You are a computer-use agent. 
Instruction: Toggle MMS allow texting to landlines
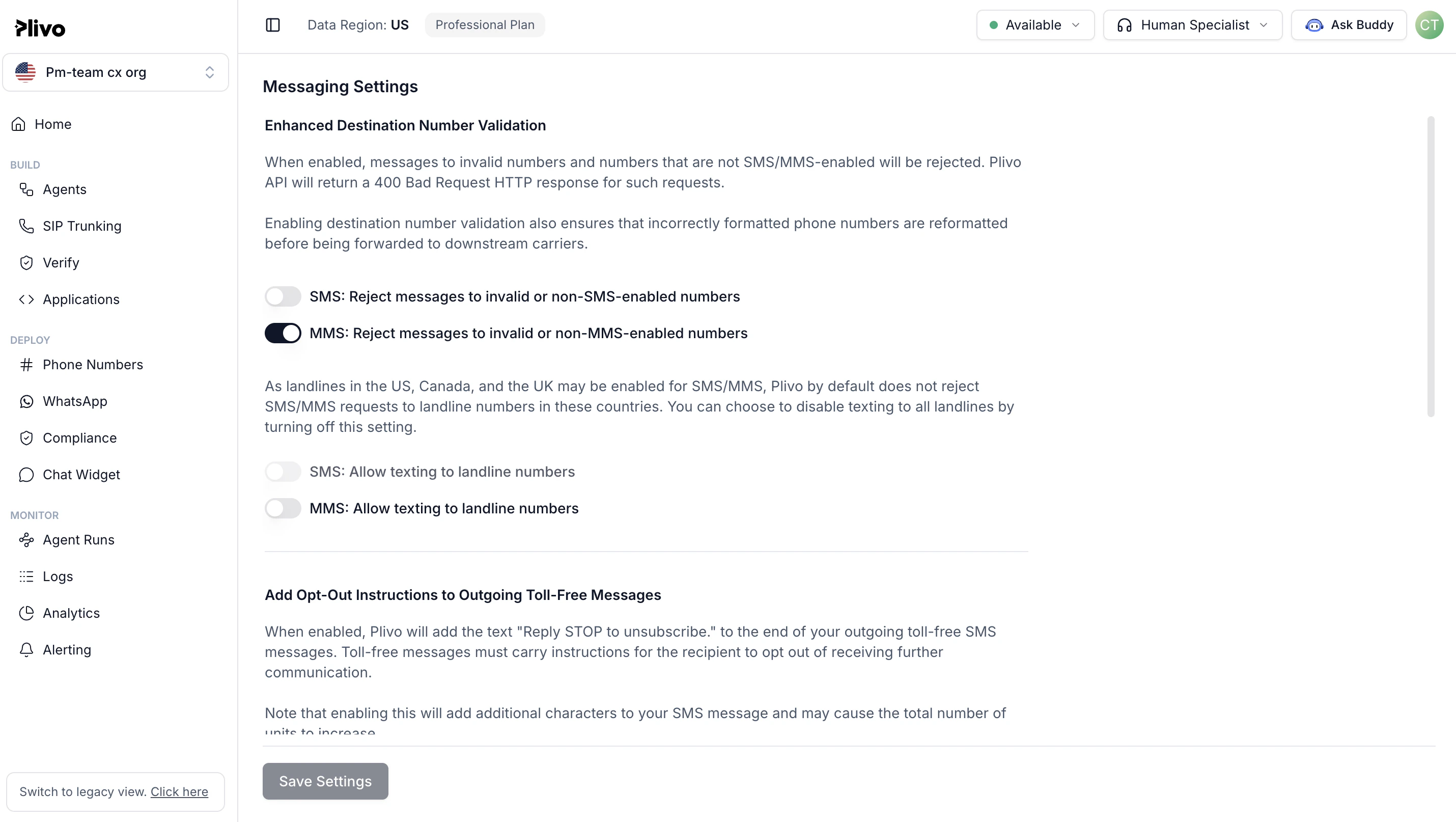[x=283, y=509]
